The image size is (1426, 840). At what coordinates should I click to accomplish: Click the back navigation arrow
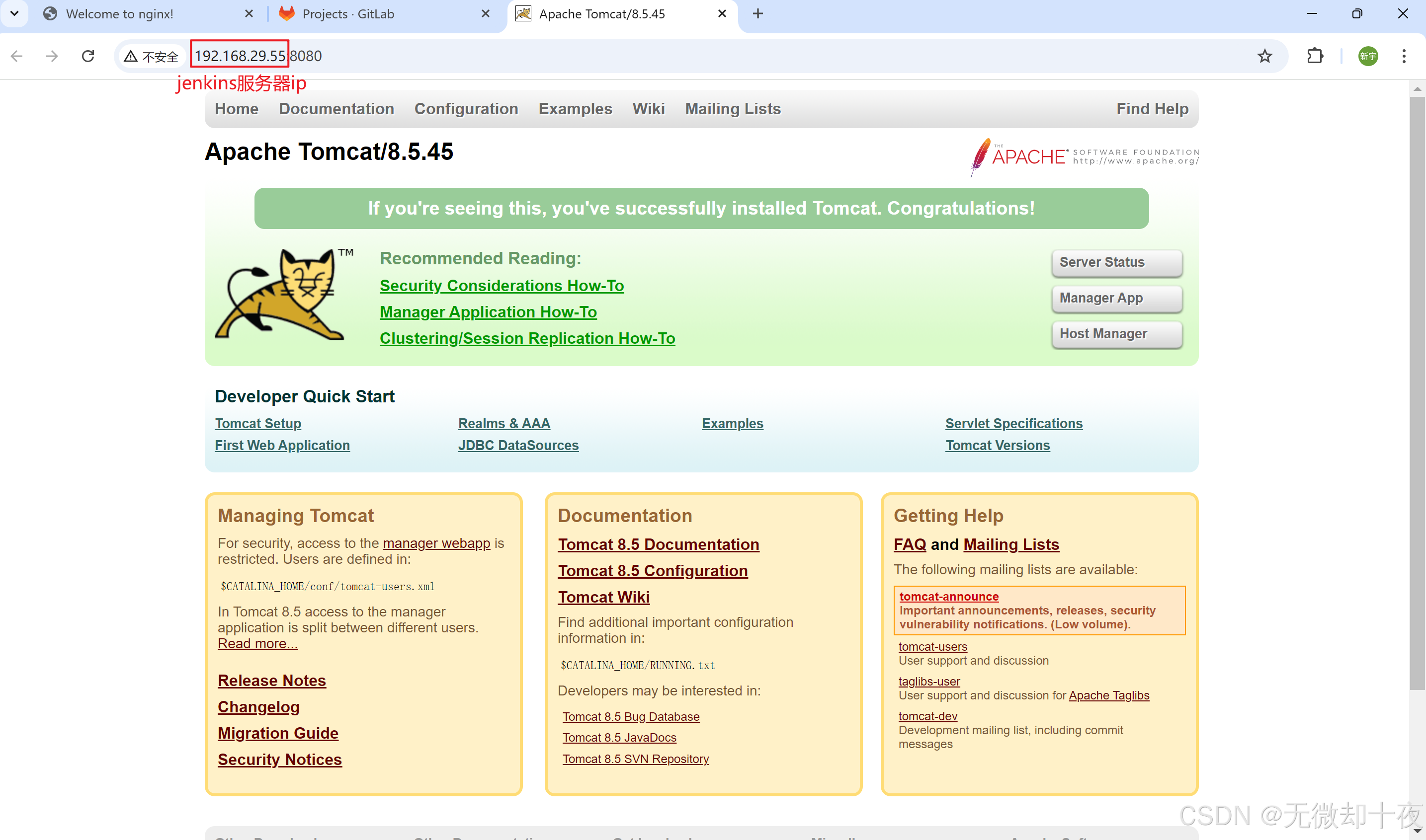(17, 56)
